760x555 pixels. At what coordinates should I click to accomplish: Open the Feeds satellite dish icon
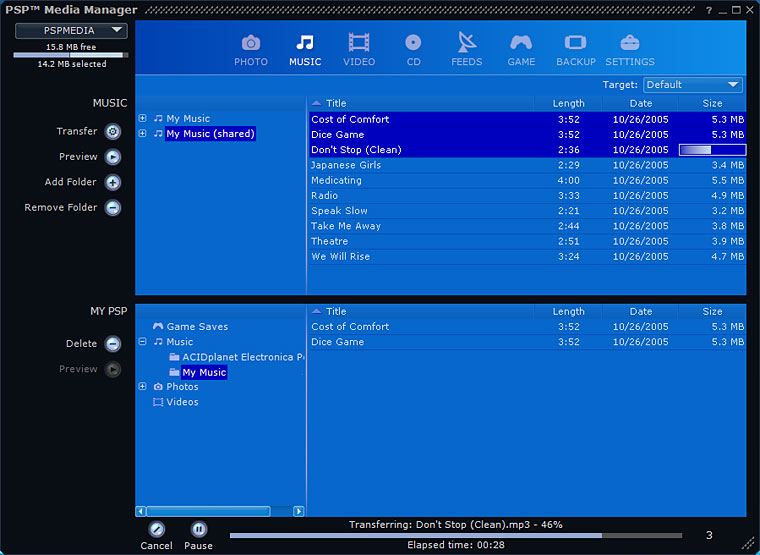point(466,43)
